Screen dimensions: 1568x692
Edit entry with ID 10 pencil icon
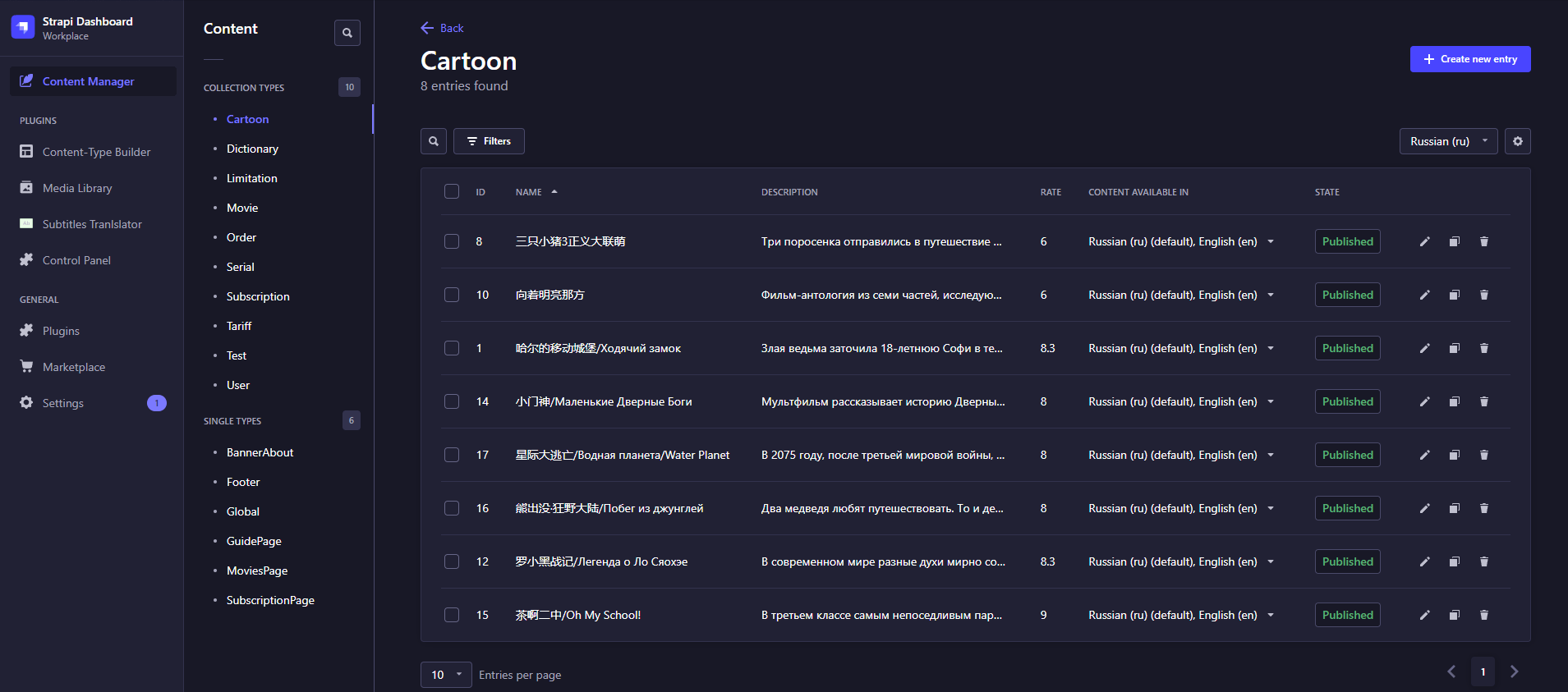point(1425,295)
